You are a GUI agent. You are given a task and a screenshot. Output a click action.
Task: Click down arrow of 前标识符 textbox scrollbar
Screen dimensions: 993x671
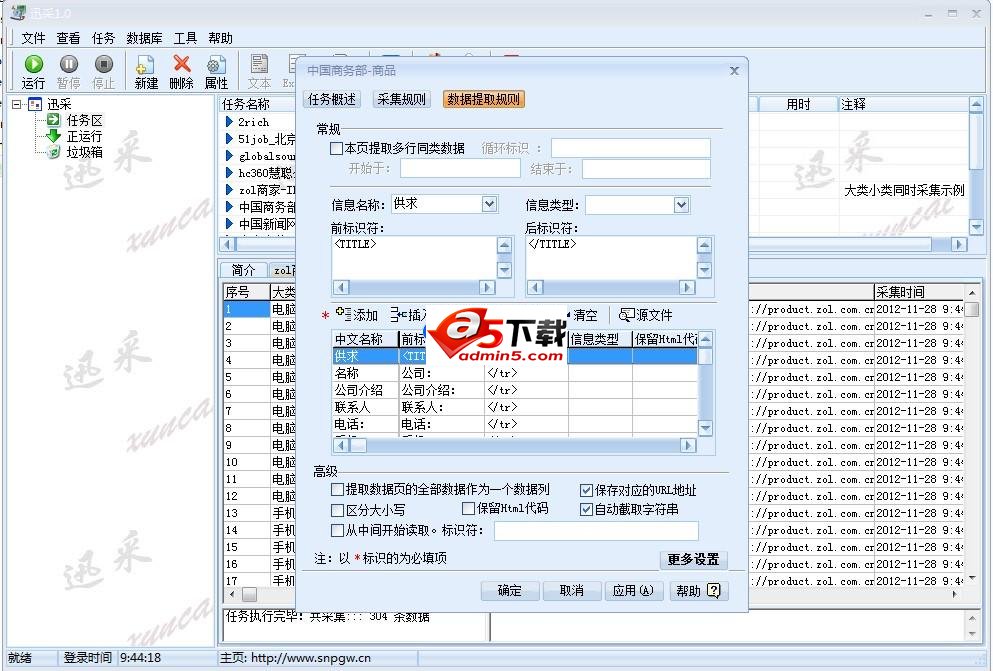click(x=503, y=270)
